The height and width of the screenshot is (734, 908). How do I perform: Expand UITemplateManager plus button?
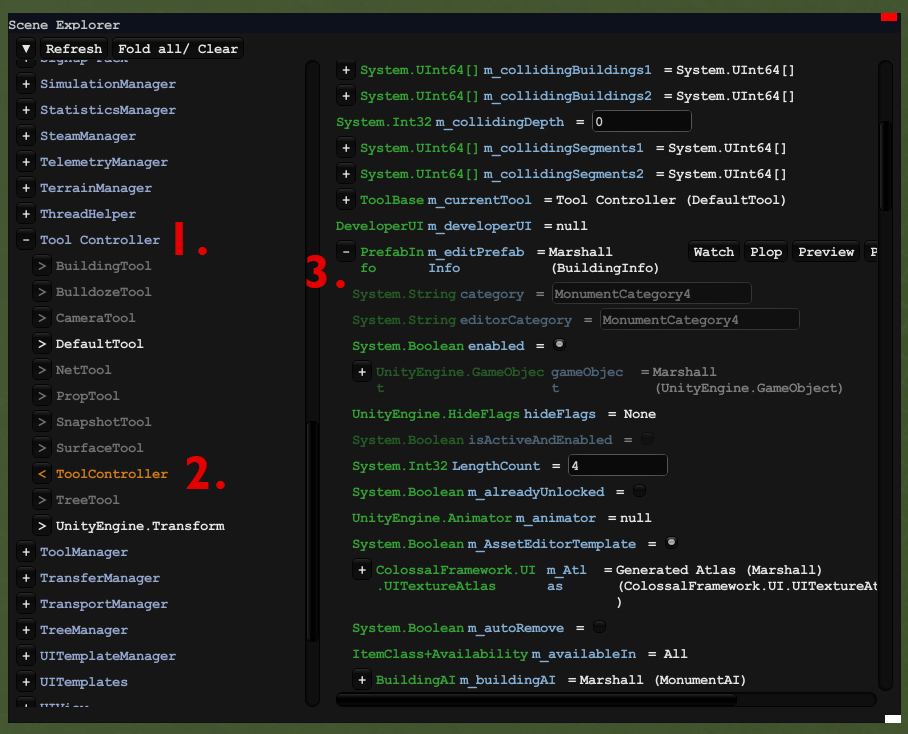(x=25, y=656)
